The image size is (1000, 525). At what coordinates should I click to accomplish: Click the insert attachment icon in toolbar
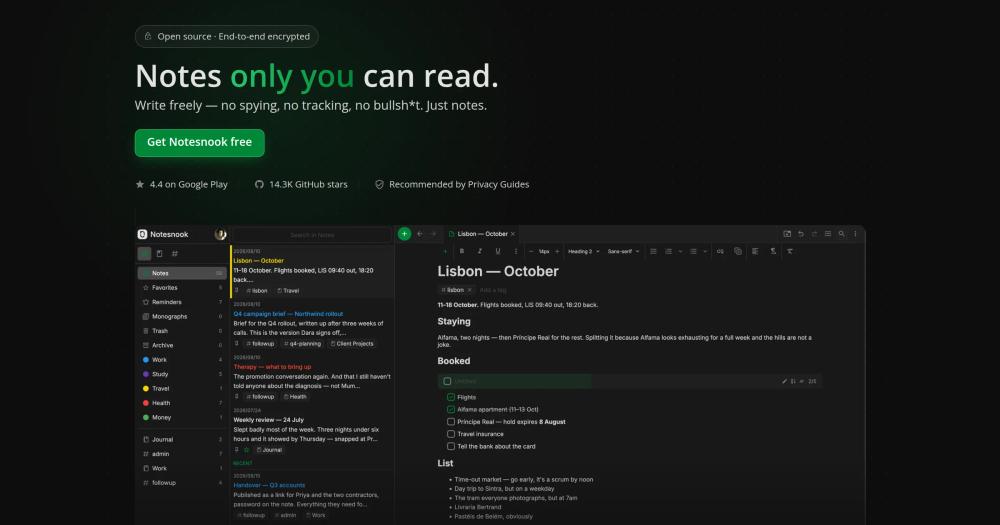[738, 251]
